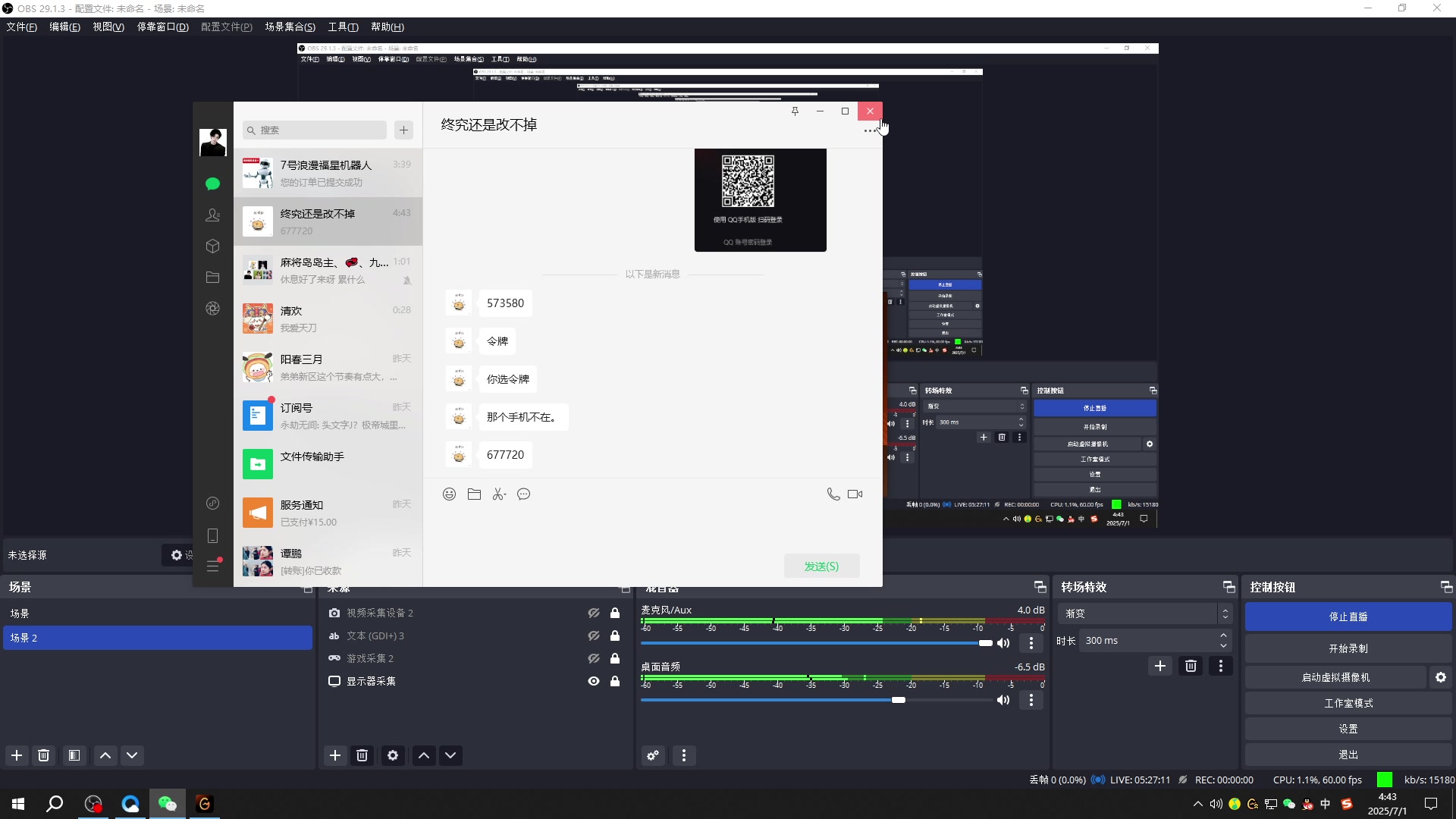
Task: Toggle lock on 文本 (GDI+) 3 source
Action: point(615,635)
